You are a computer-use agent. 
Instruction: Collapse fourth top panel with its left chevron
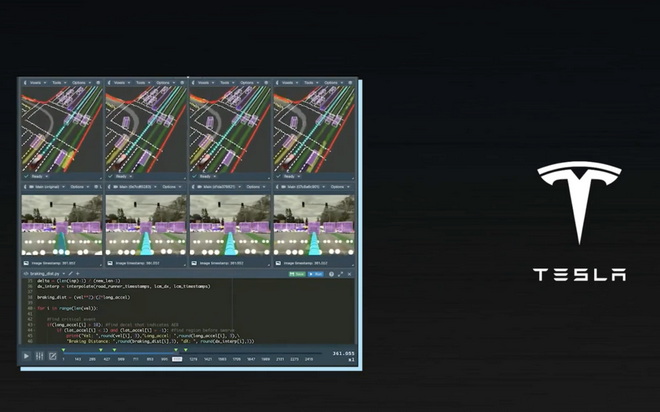pos(277,83)
